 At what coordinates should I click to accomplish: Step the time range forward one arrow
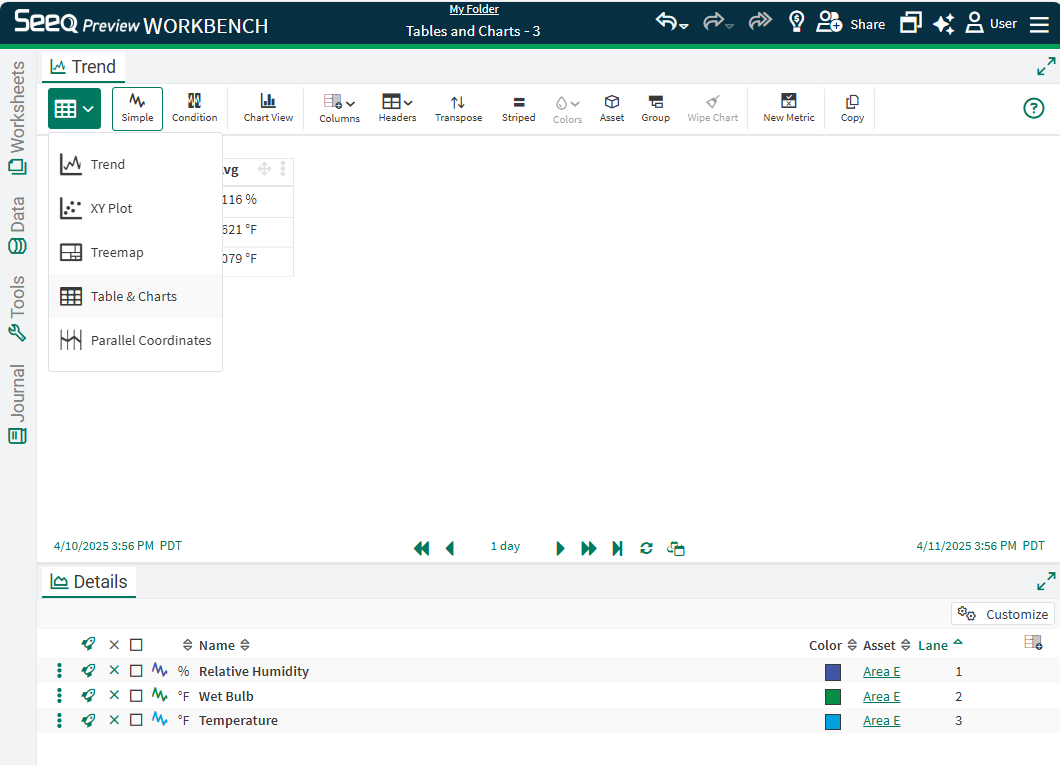coord(560,548)
